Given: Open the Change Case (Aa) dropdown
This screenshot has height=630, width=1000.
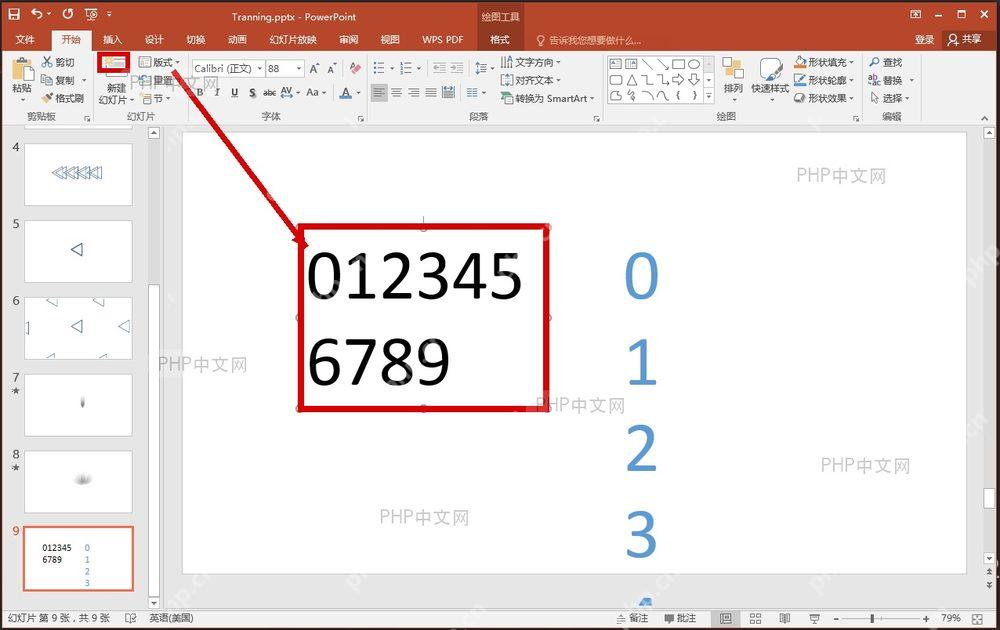Looking at the screenshot, I should pyautogui.click(x=316, y=92).
